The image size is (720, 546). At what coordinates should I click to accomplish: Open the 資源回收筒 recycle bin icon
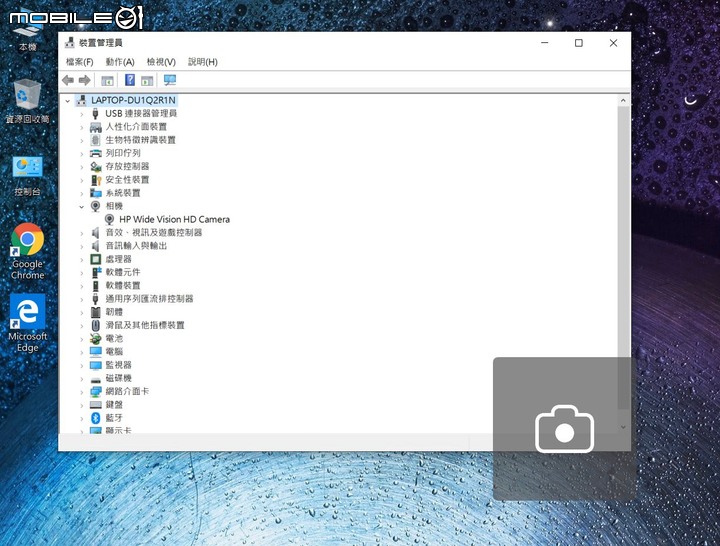(x=28, y=101)
